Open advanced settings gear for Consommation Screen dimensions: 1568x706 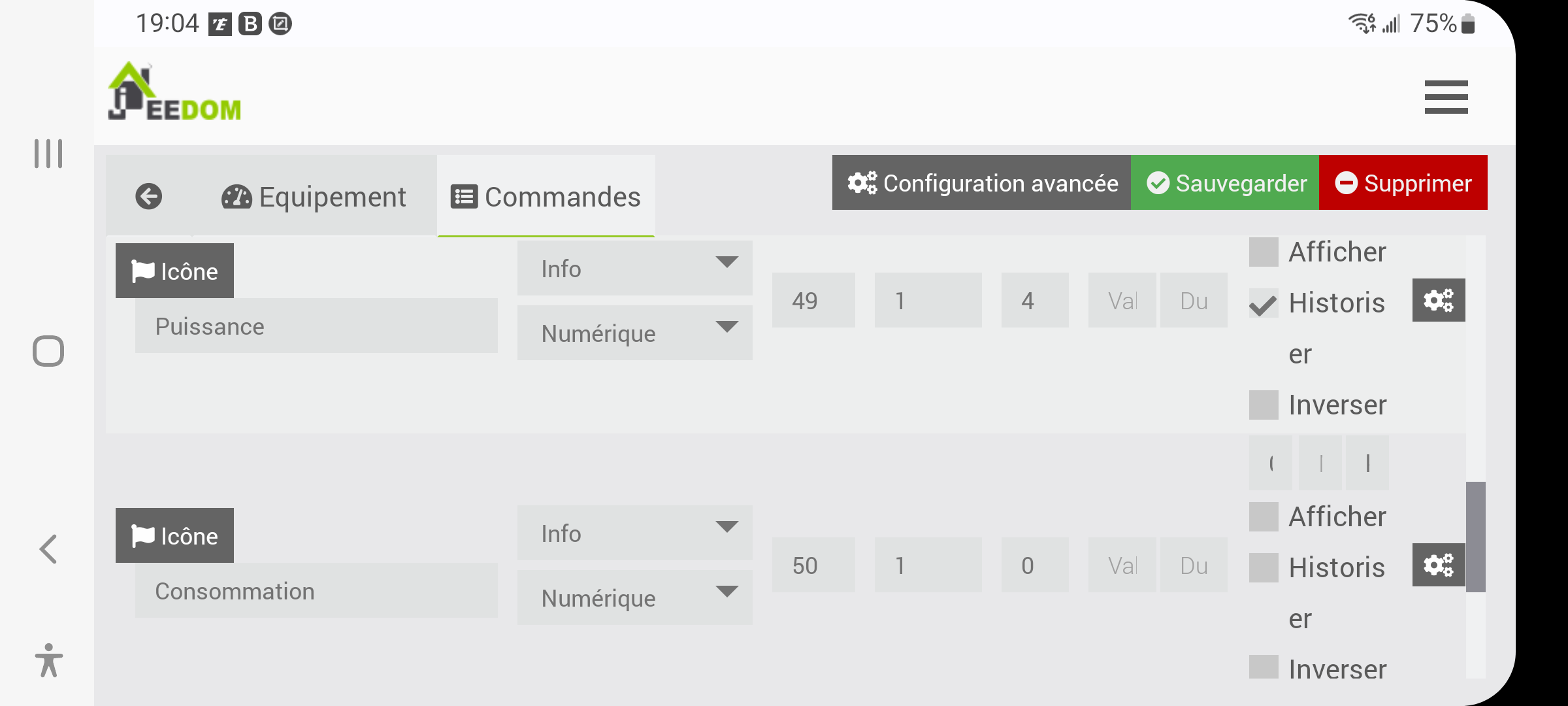tap(1438, 565)
